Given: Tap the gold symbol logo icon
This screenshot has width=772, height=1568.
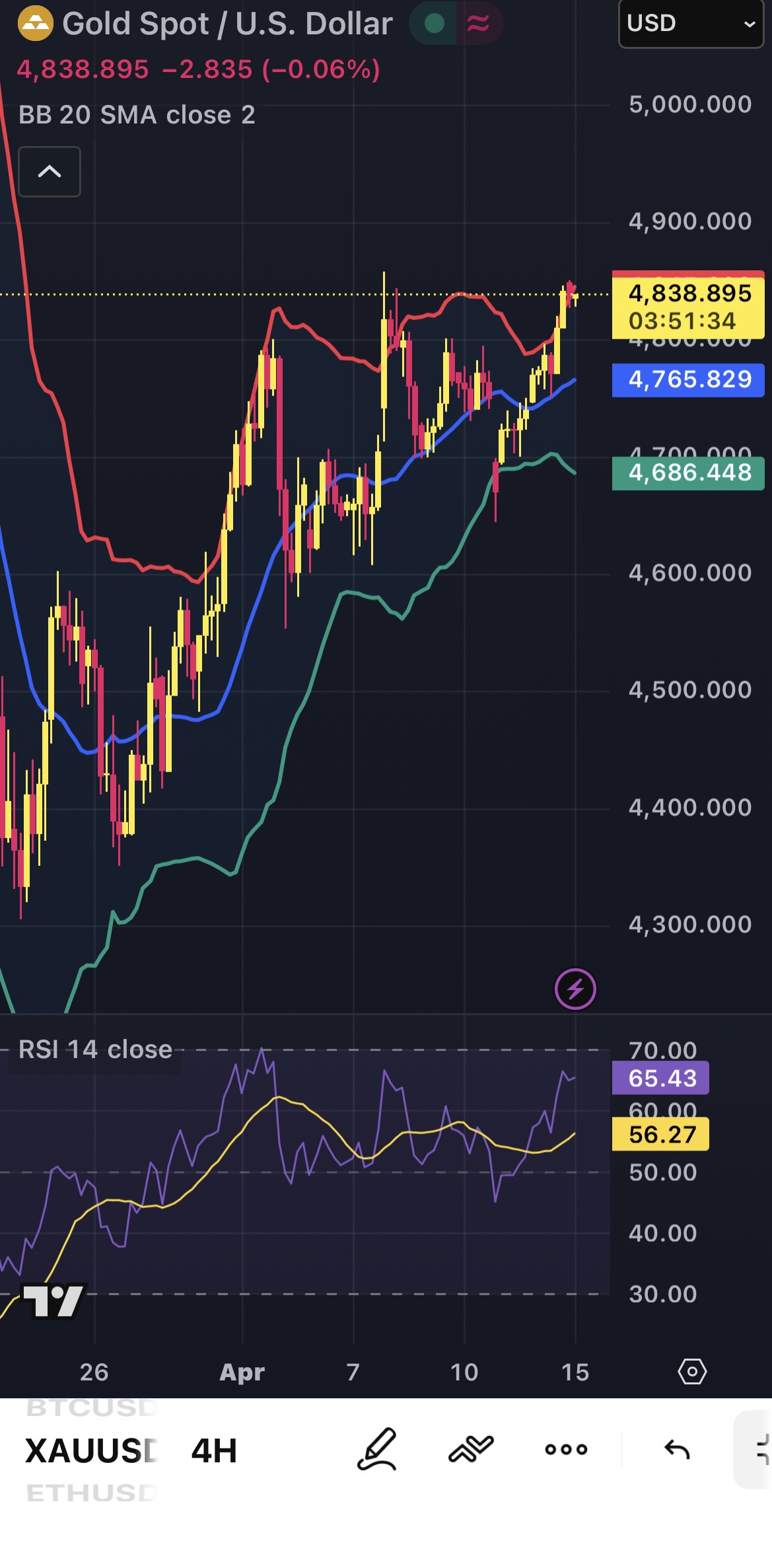Looking at the screenshot, I should [35, 24].
